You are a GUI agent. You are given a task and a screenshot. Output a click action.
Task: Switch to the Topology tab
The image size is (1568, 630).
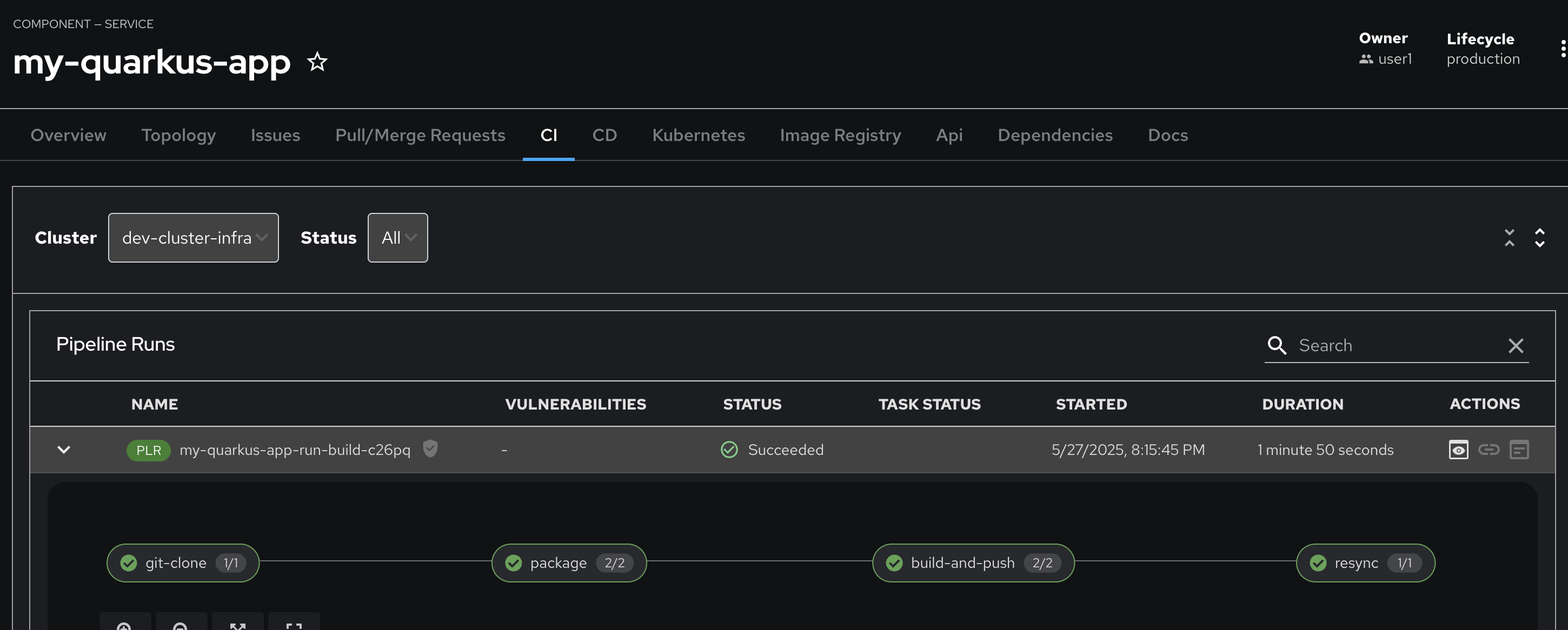(178, 135)
